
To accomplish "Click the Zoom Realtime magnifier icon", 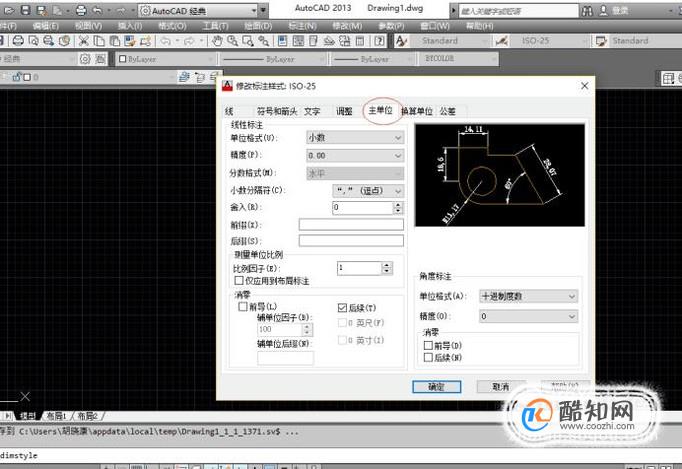I will point(232,41).
